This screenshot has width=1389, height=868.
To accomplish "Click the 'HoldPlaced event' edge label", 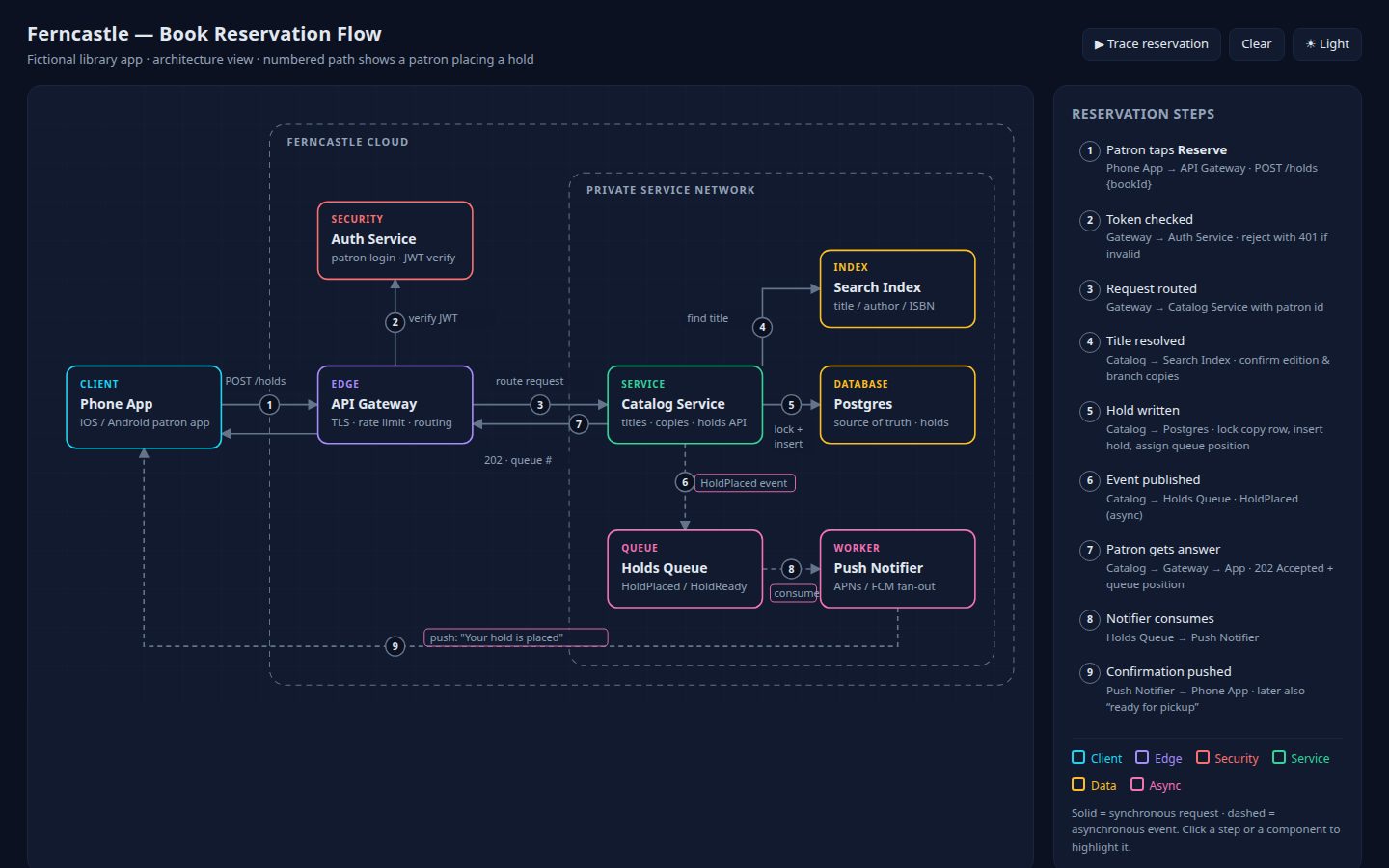I will coord(745,483).
